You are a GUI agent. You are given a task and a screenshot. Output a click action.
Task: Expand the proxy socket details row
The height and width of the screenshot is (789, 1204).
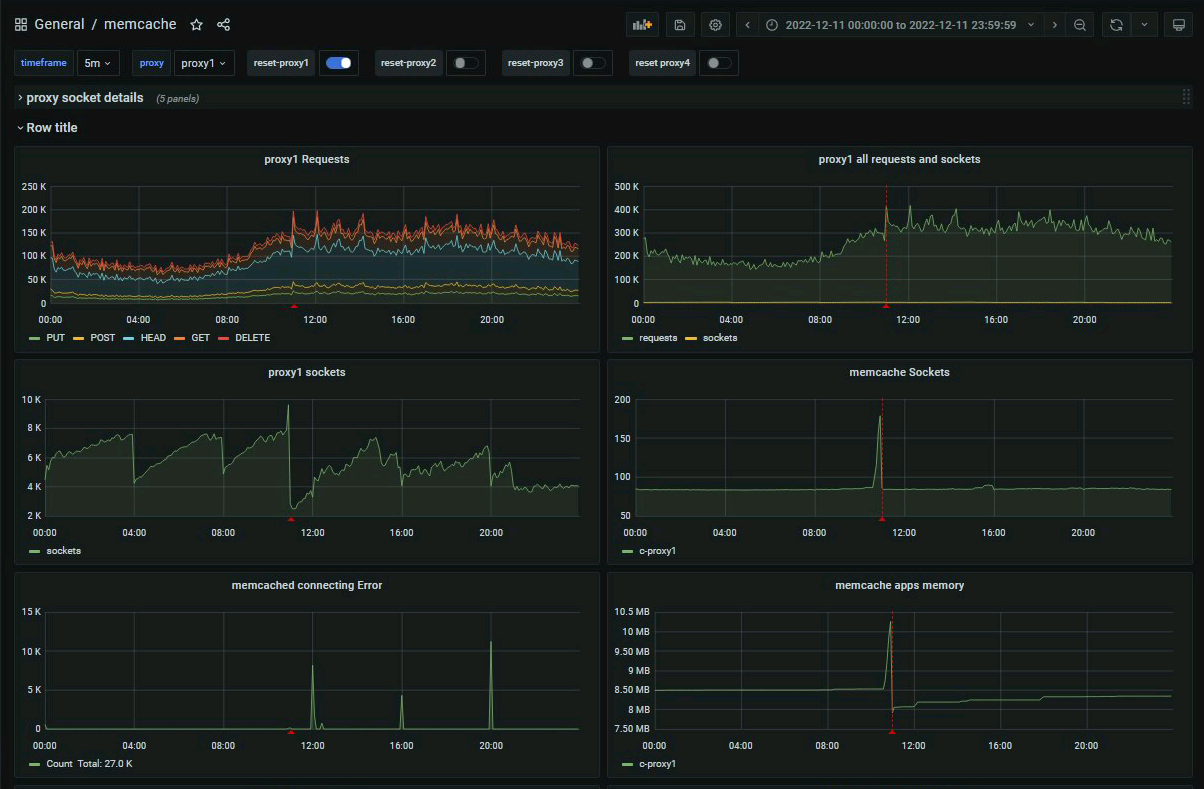pyautogui.click(x=85, y=98)
